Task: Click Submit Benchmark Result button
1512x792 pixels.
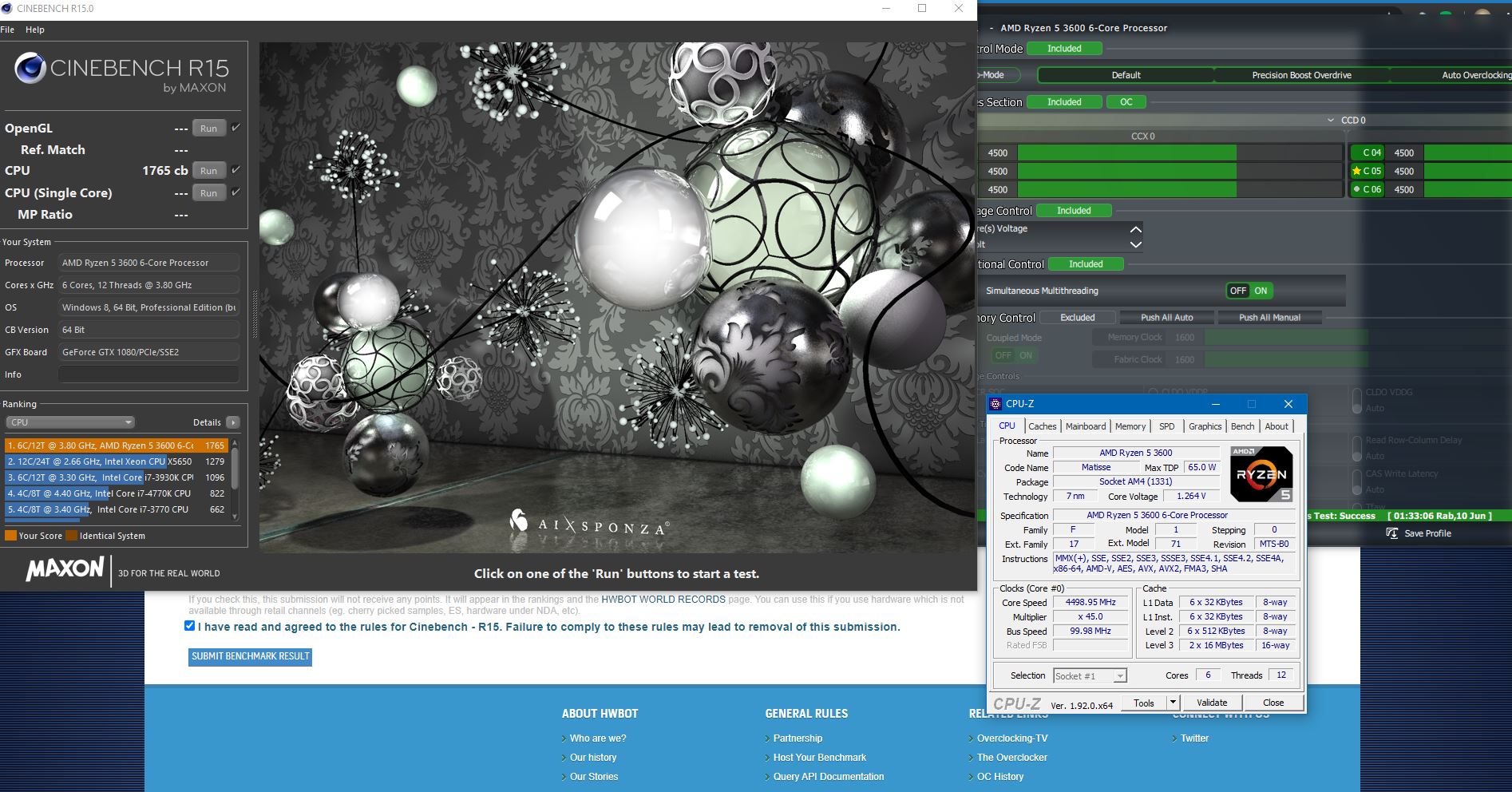Action: [250, 656]
